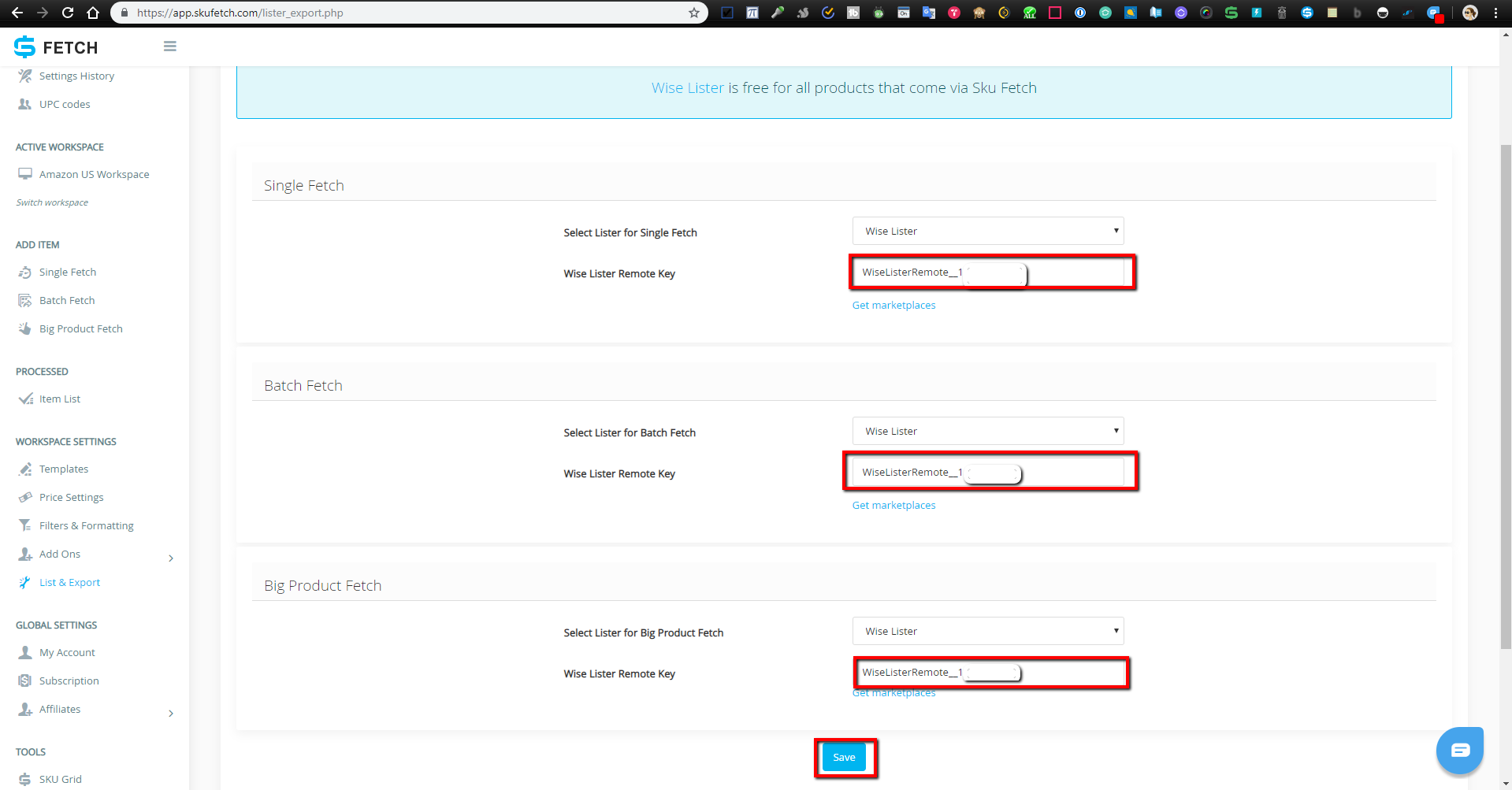
Task: Click the SKU Grid icon
Action: point(25,779)
